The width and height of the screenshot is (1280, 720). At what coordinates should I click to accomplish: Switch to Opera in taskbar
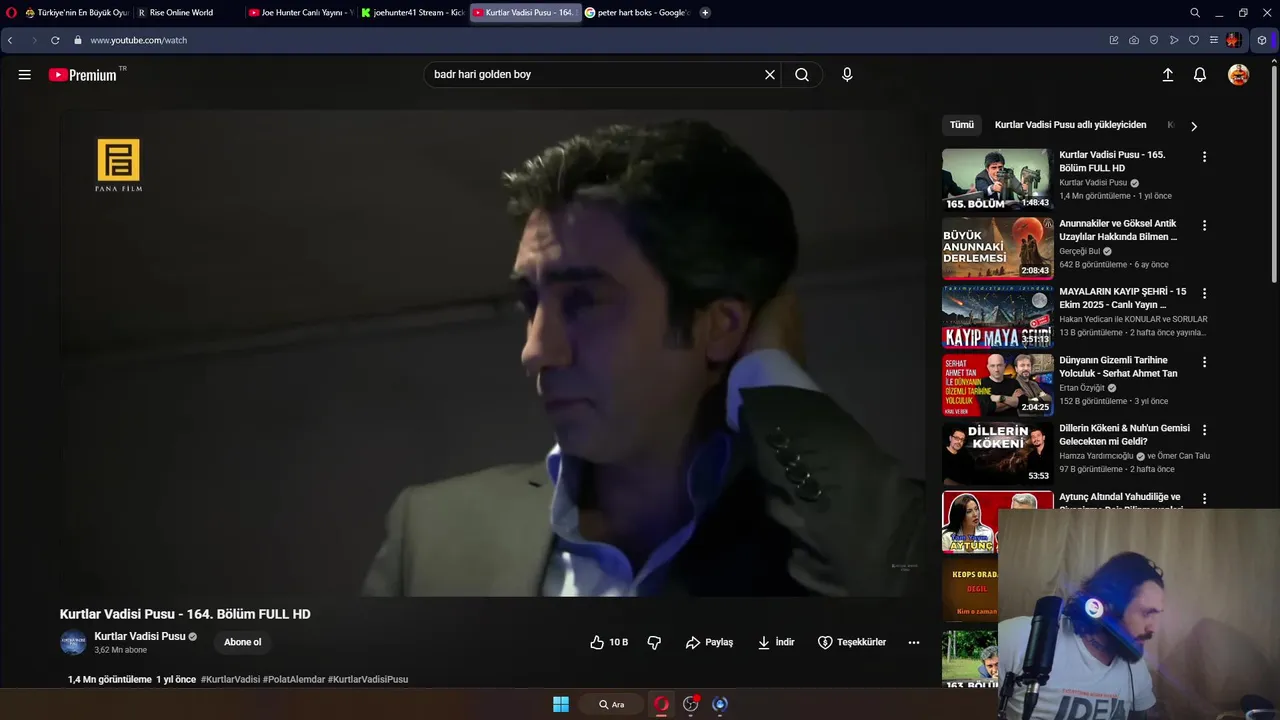(x=661, y=704)
